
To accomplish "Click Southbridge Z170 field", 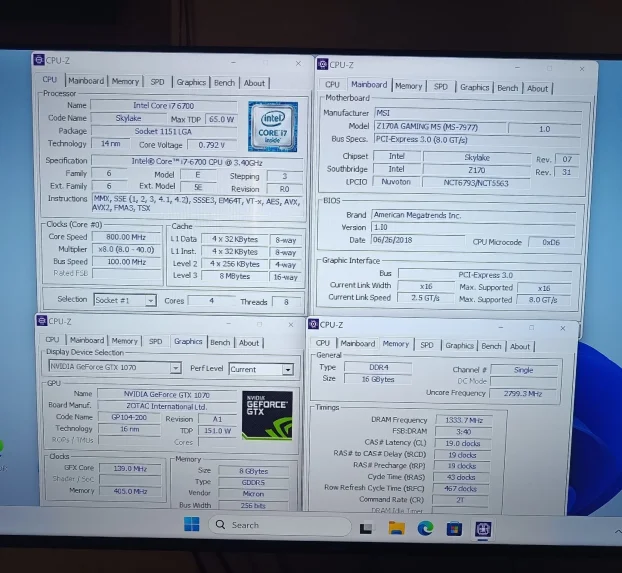I will tap(476, 170).
